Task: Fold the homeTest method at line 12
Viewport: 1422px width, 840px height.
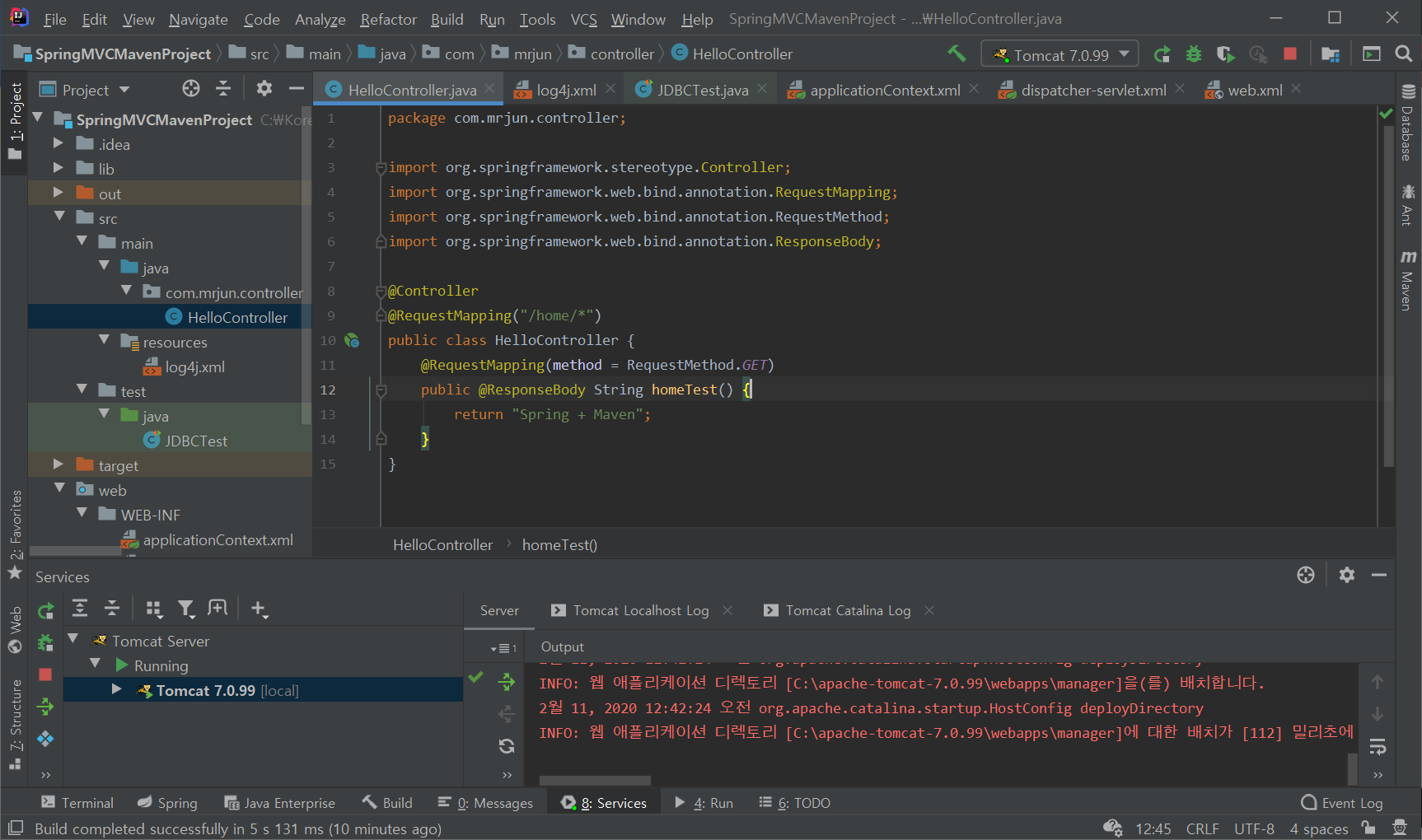Action: tap(381, 390)
